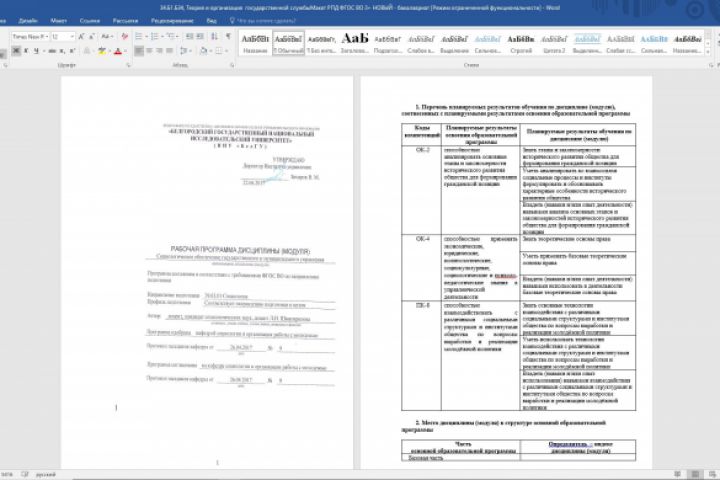Apply the Цитата 2 style
Image resolution: width=720 pixels, height=480 pixels.
(554, 43)
